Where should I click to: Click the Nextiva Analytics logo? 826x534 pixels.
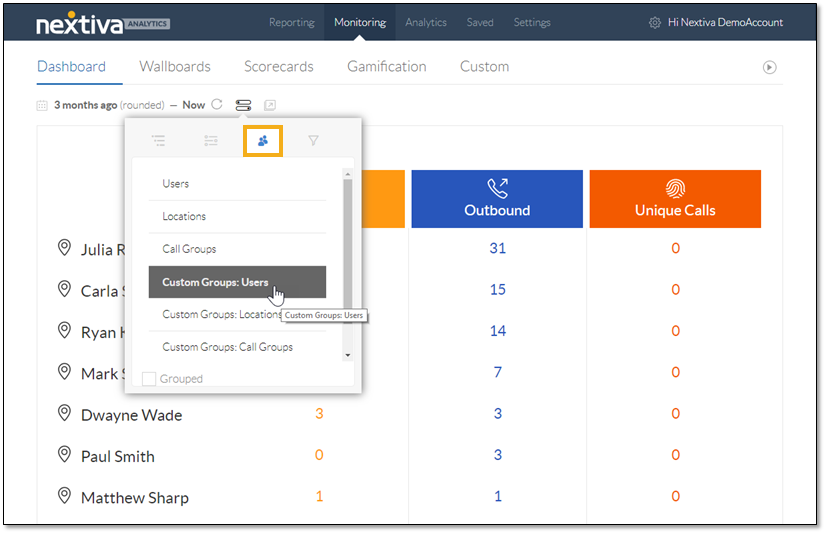103,24
